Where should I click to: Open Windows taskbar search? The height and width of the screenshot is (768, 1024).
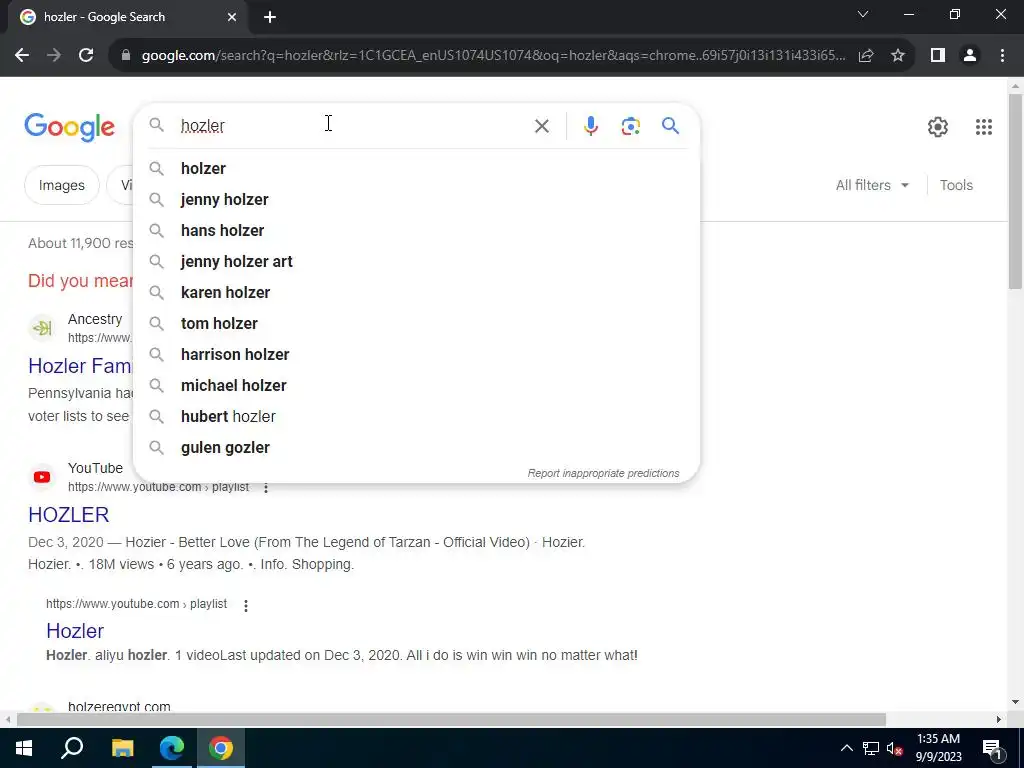click(72, 748)
